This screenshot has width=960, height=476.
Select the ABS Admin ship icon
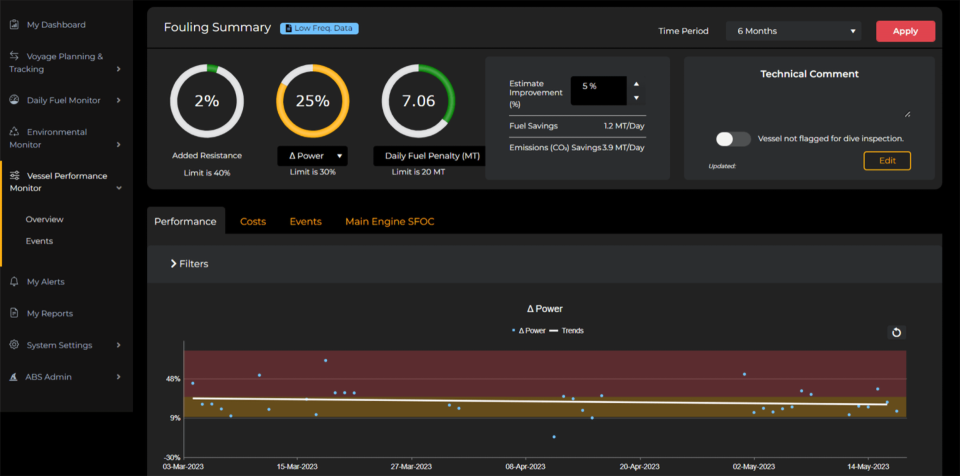pyautogui.click(x=14, y=377)
